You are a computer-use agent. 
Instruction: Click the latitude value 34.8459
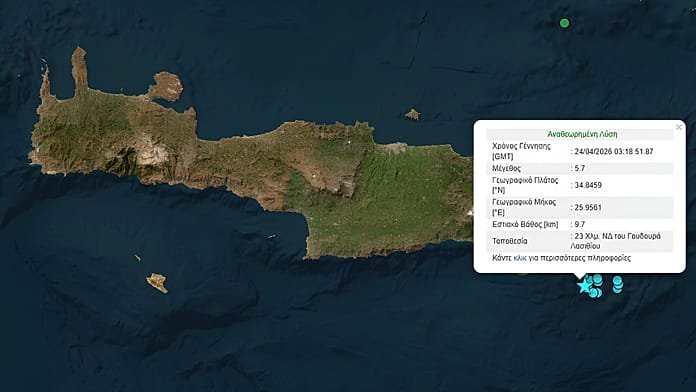(x=588, y=185)
